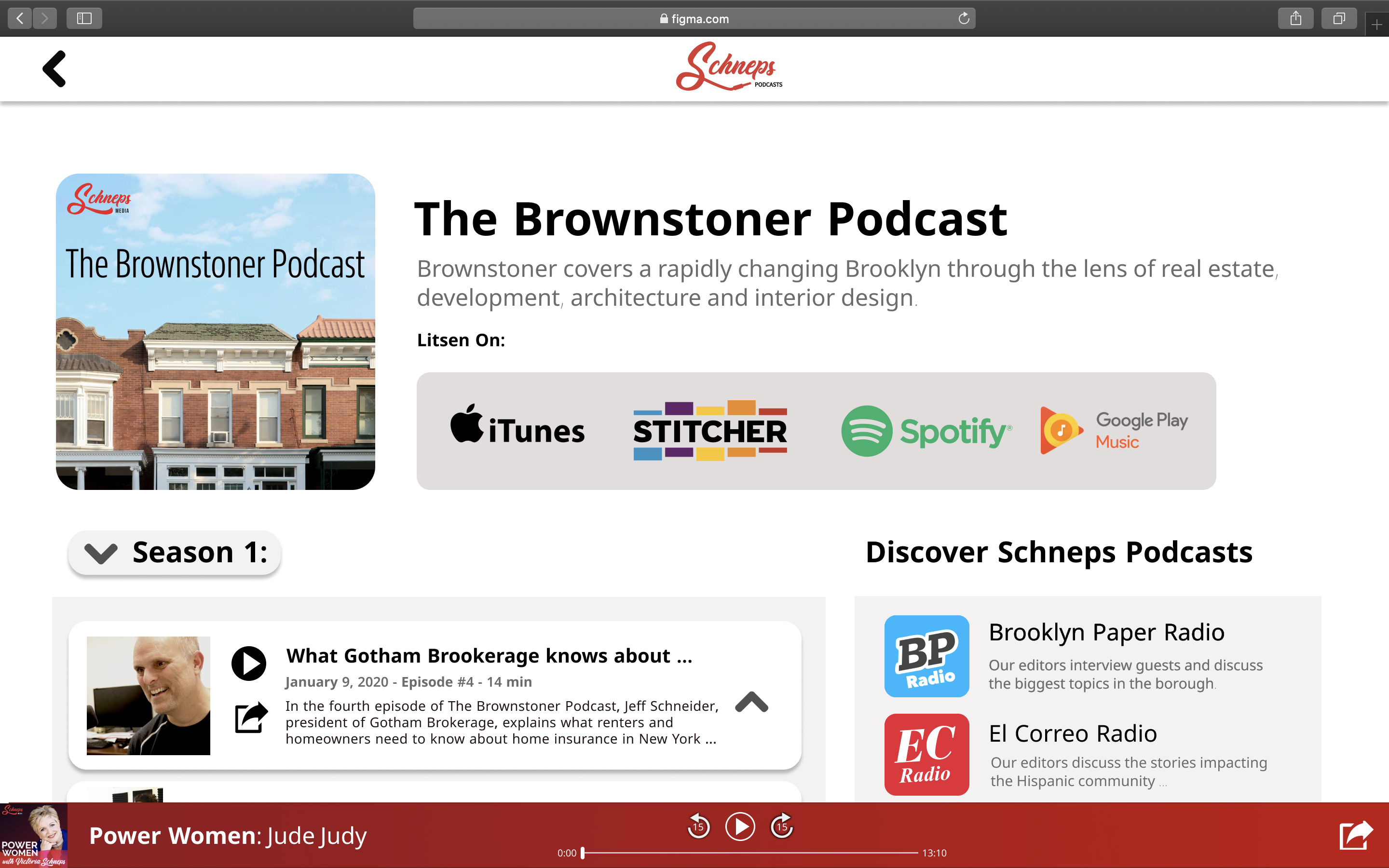Image resolution: width=1389 pixels, height=868 pixels.
Task: Click the browser back button
Action: click(x=20, y=18)
